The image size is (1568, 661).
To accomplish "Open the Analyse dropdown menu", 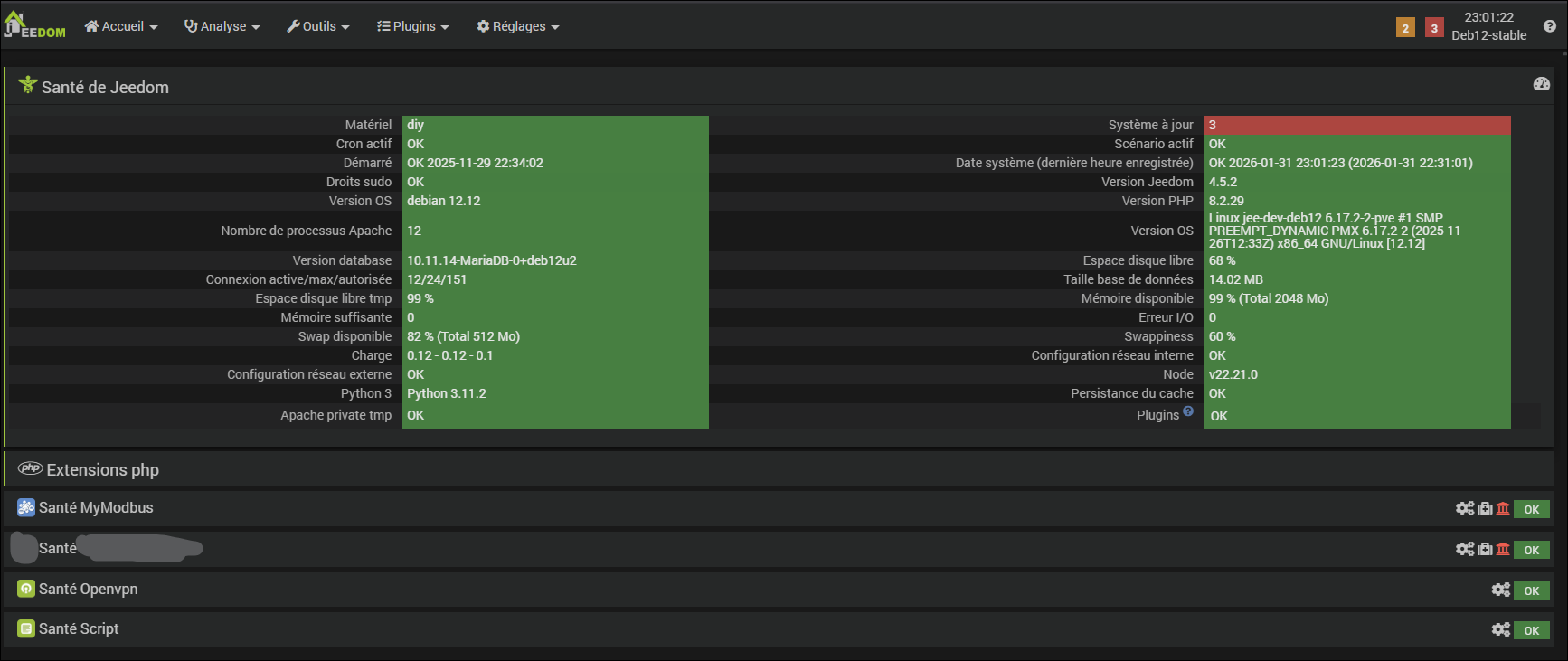I will click(x=222, y=26).
